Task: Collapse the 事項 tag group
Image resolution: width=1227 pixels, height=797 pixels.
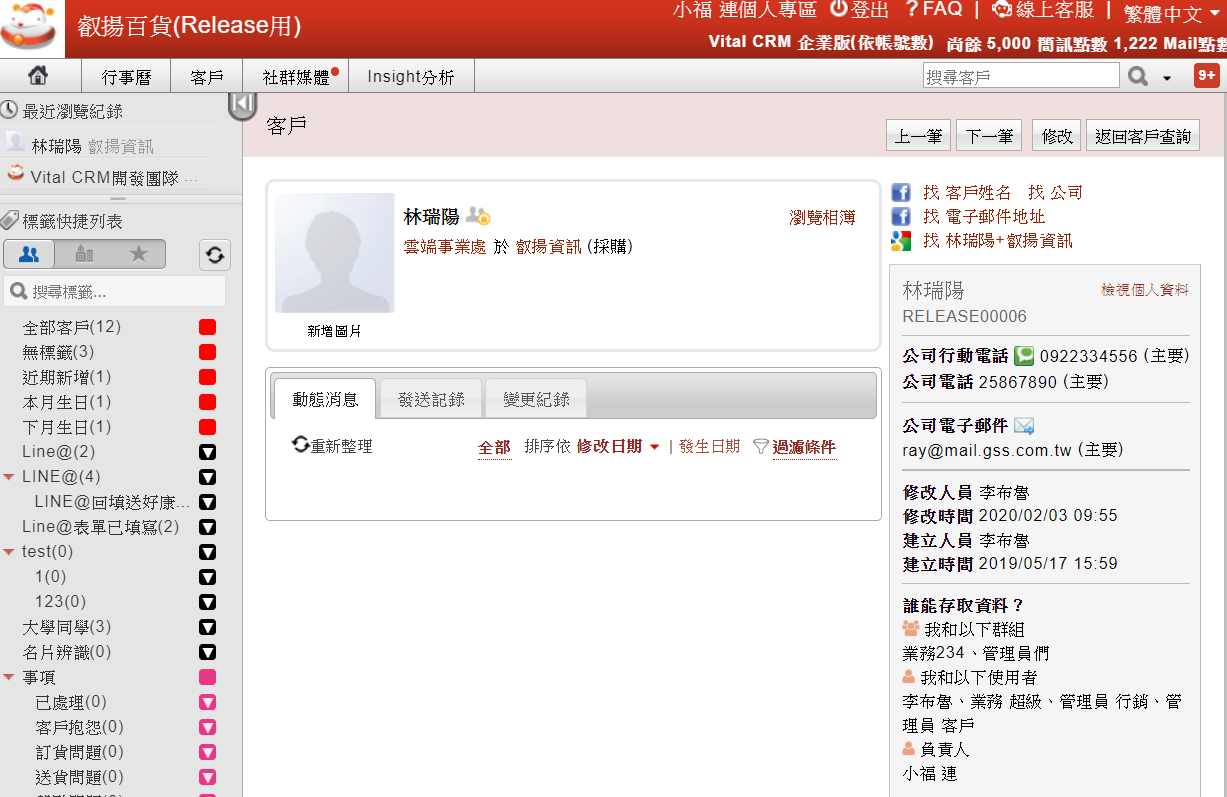Action: [x=9, y=677]
